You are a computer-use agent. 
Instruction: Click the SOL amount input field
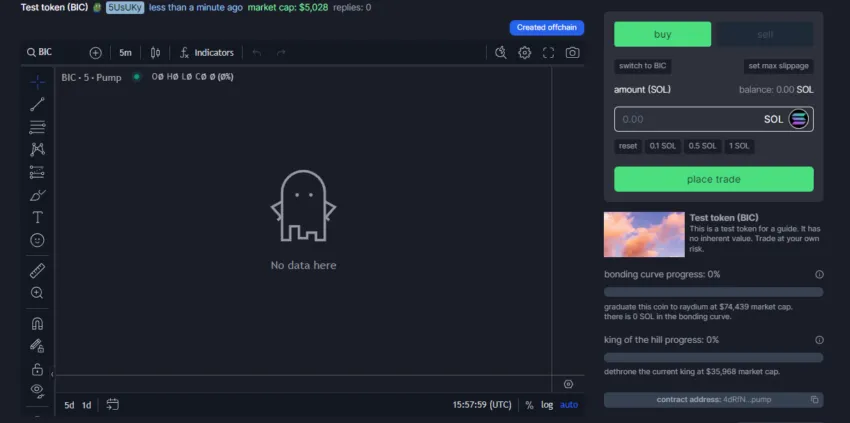pos(685,119)
